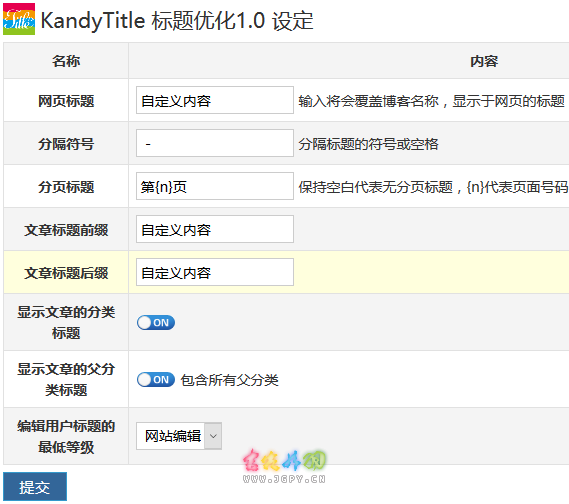Toggle the 包含所有父分类 ON switch
Screen dimensions: 569x504
pyautogui.click(x=156, y=380)
